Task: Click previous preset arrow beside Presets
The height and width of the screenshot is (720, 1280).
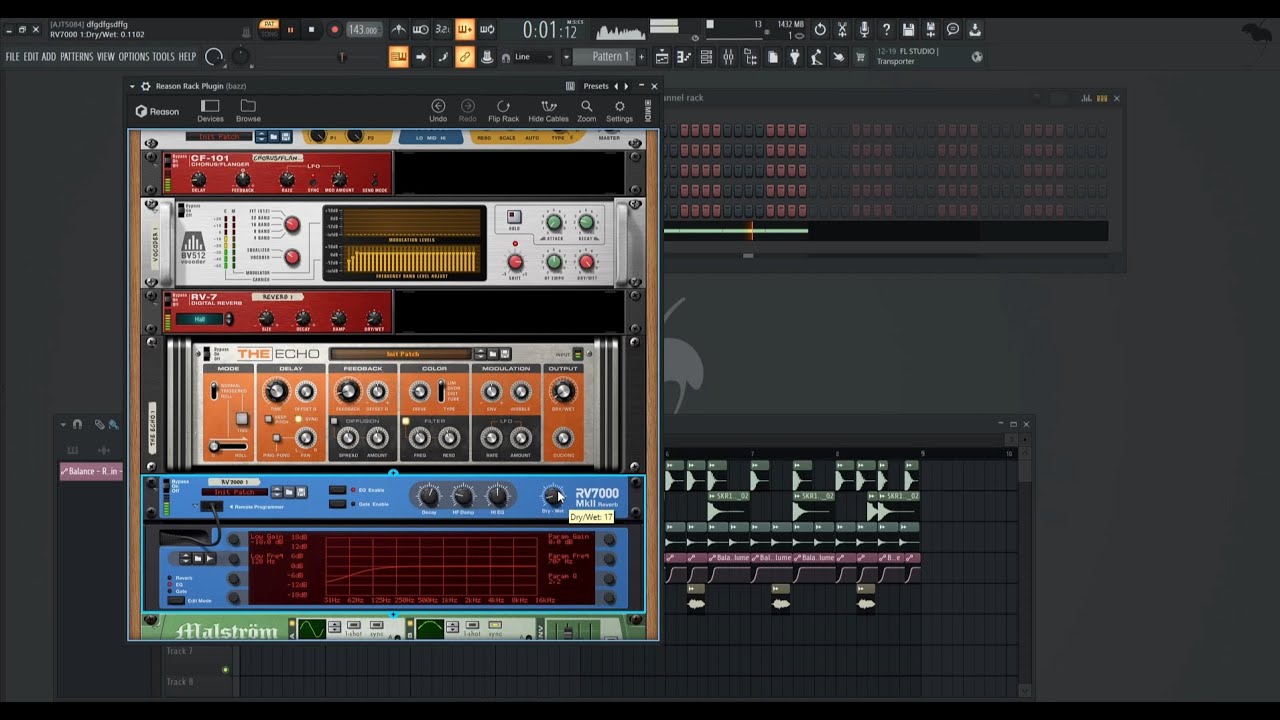Action: point(616,86)
